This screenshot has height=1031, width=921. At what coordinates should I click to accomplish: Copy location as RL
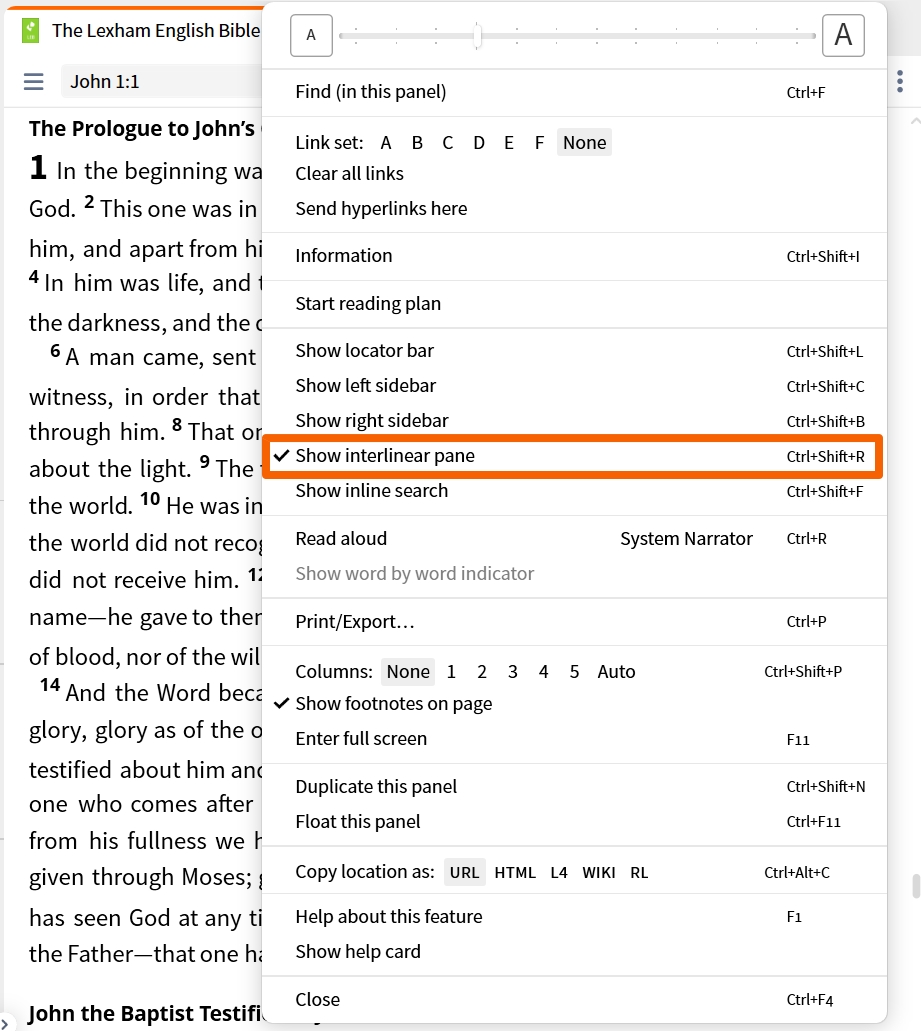639,873
